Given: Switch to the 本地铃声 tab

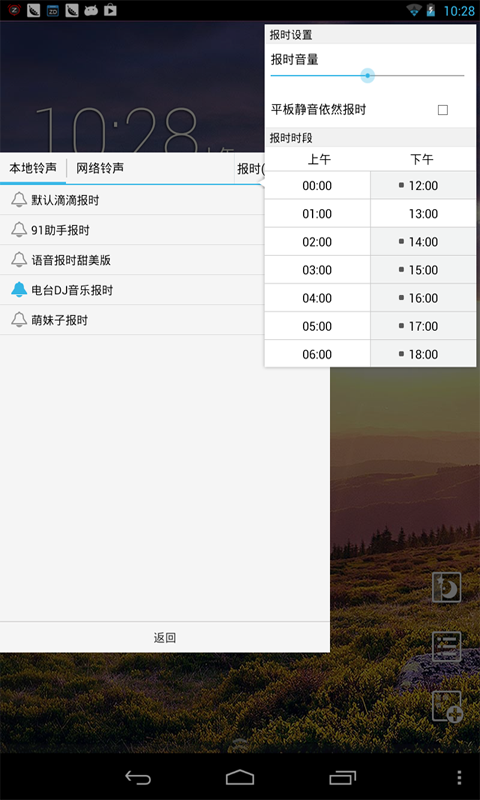Looking at the screenshot, I should coord(33,168).
